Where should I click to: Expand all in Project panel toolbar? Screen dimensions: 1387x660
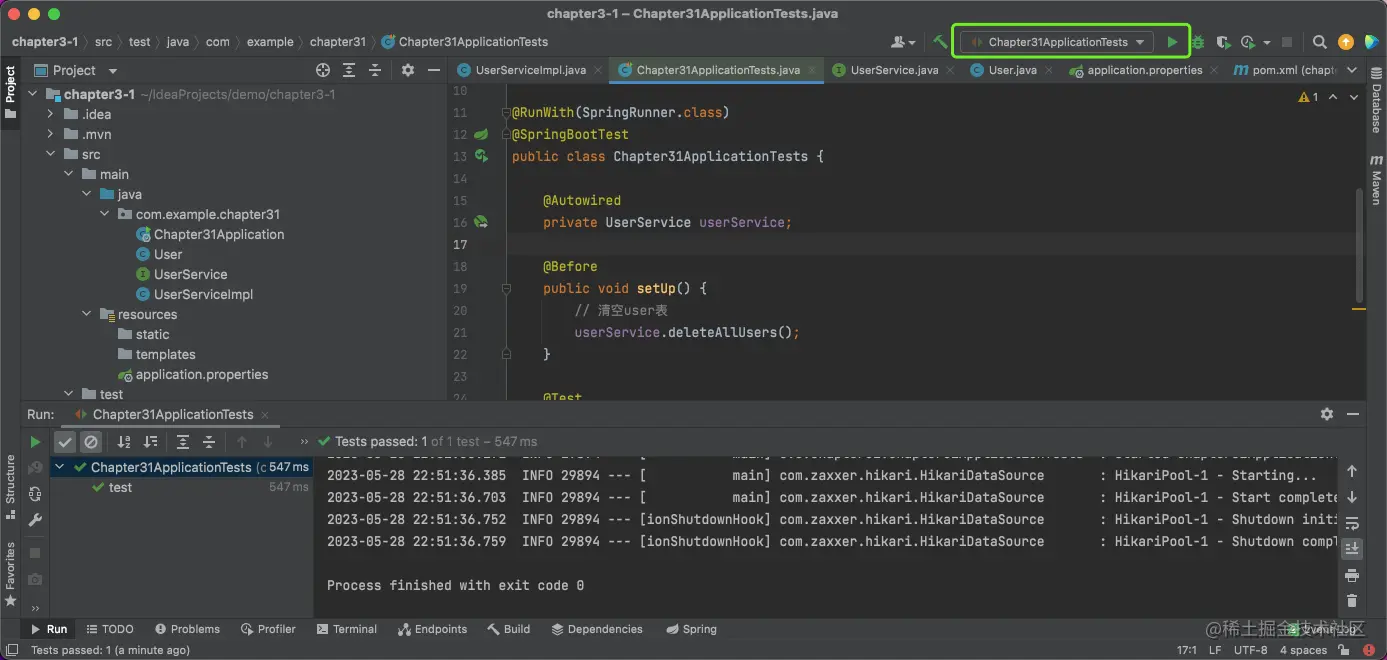coord(349,70)
